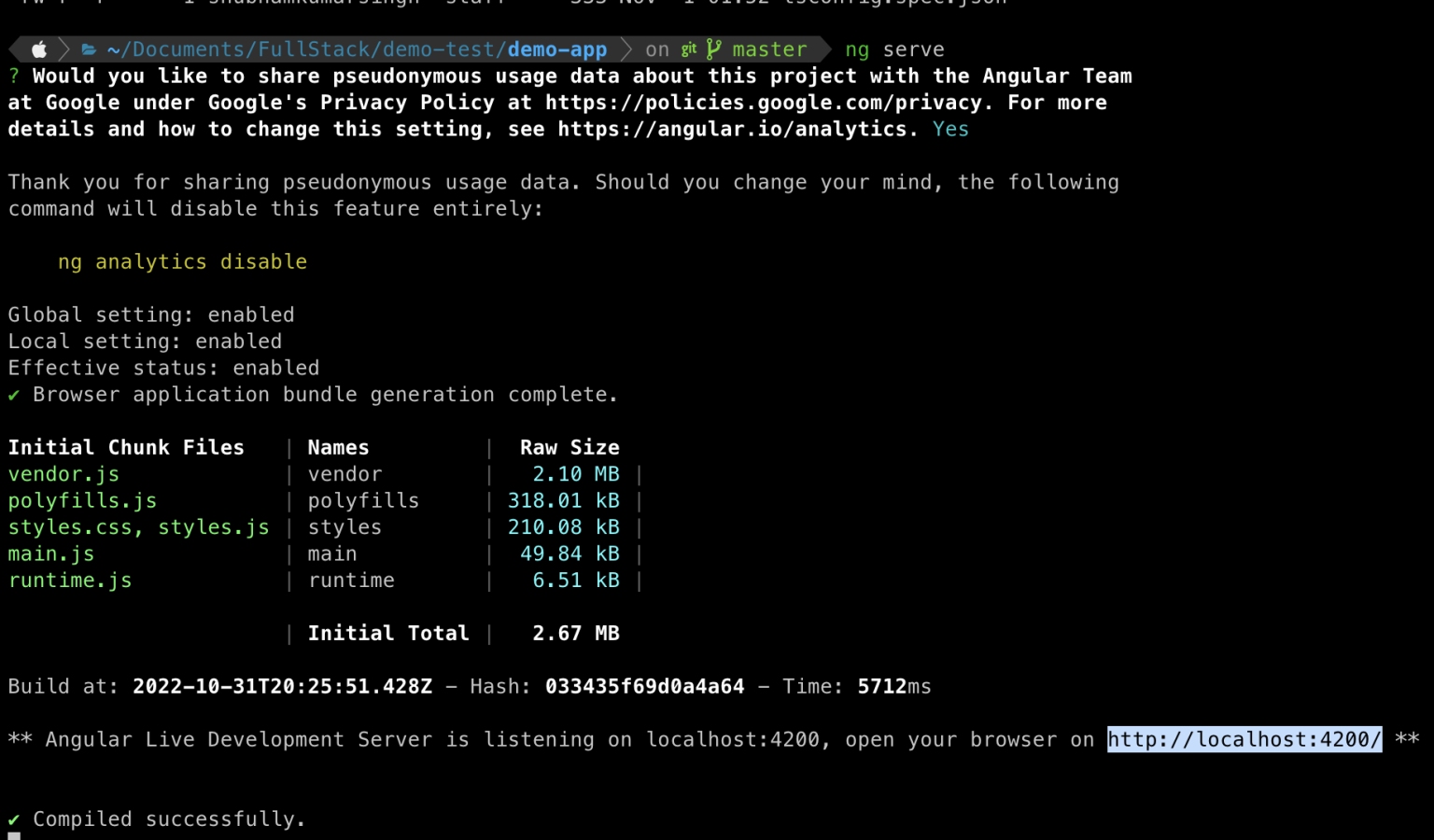
Task: Click vendor in the Names column
Action: (345, 475)
